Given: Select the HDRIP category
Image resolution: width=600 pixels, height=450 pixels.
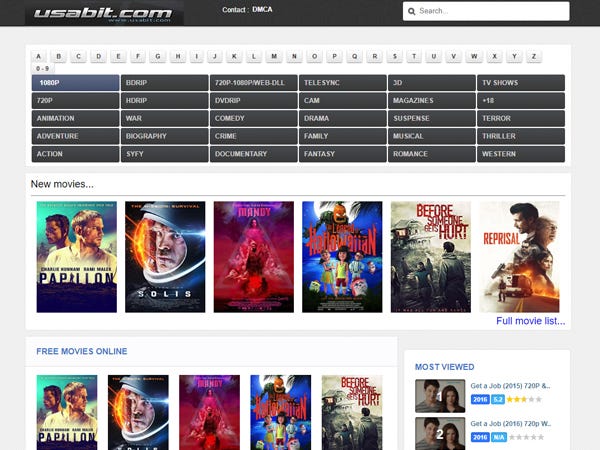Looking at the screenshot, I should (165, 101).
